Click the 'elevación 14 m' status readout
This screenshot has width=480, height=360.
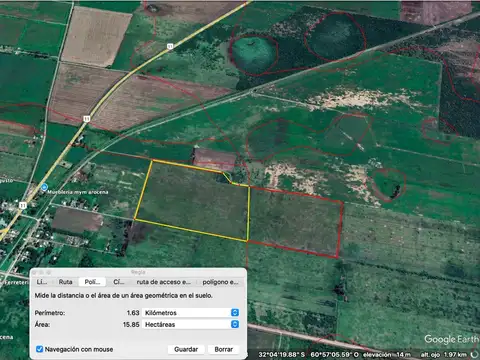pos(387,354)
